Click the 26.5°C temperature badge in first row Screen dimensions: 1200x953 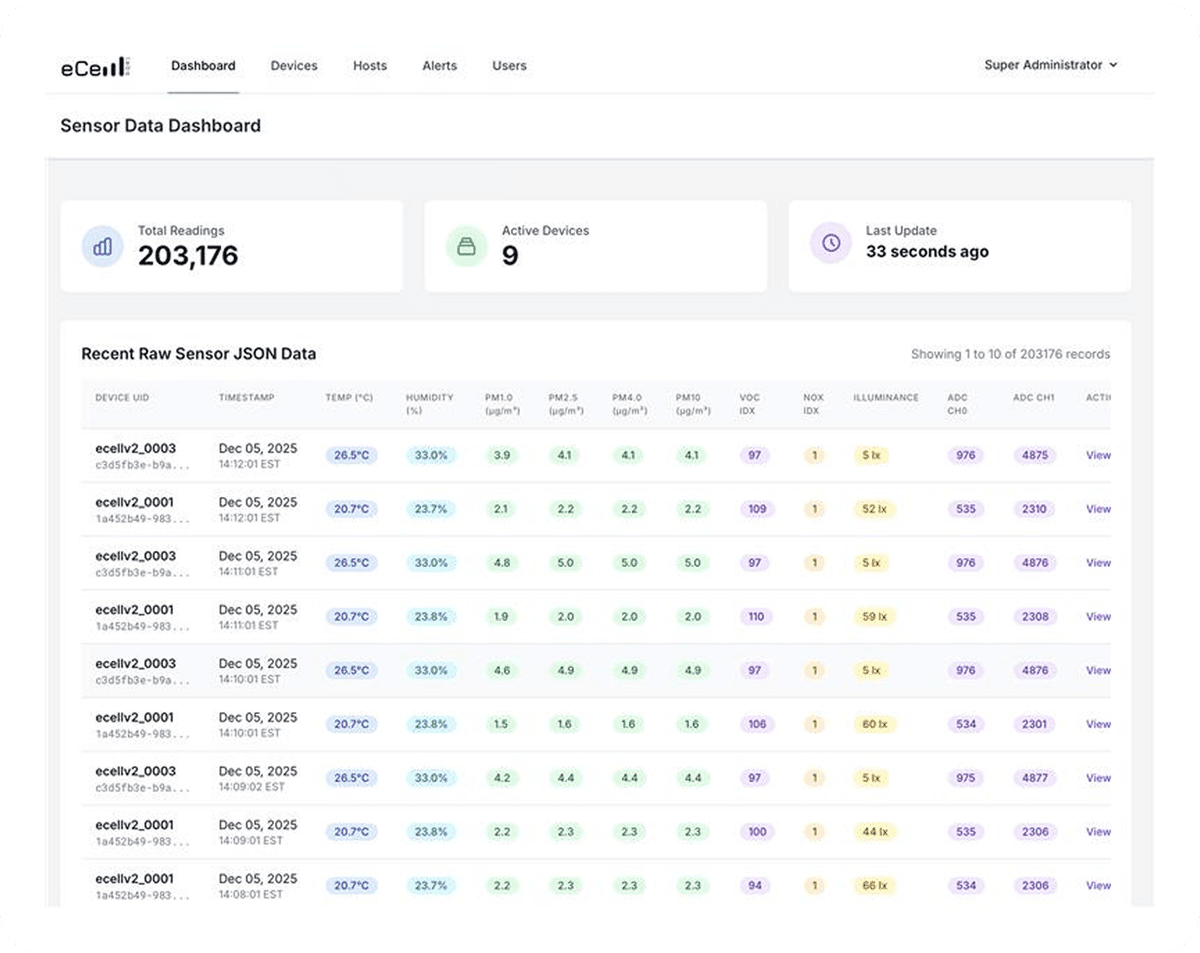pyautogui.click(x=351, y=455)
